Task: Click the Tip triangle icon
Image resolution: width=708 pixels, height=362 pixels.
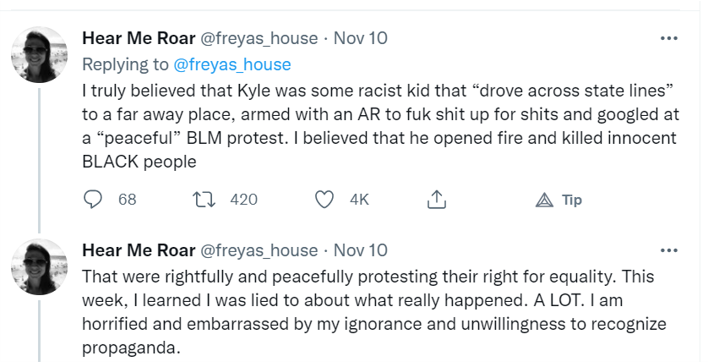Action: 545,200
